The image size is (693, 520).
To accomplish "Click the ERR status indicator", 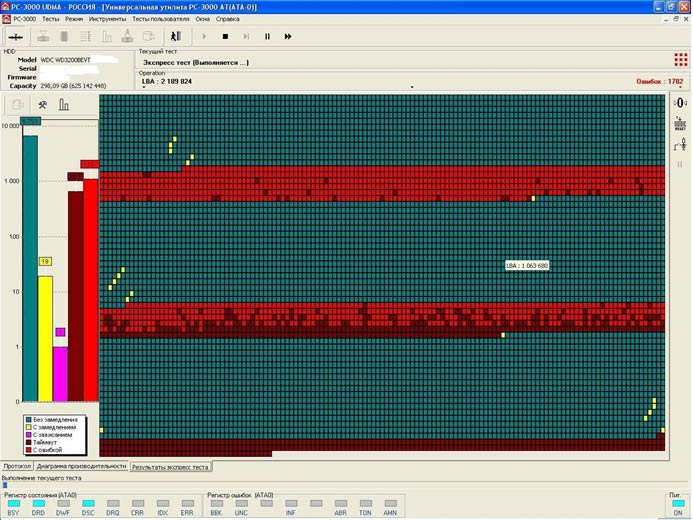I will 187,504.
